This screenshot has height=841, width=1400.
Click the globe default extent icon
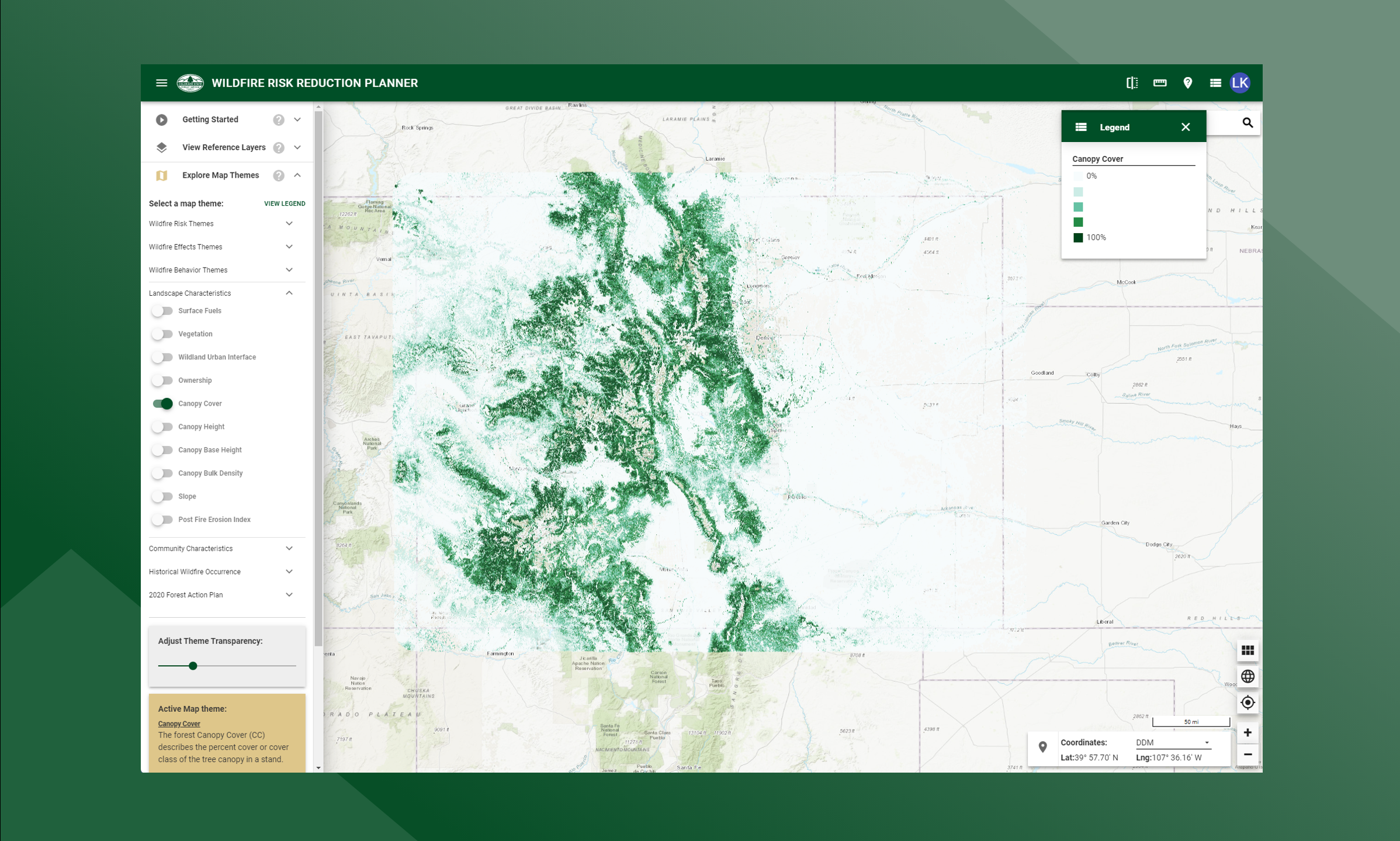[x=1247, y=677]
